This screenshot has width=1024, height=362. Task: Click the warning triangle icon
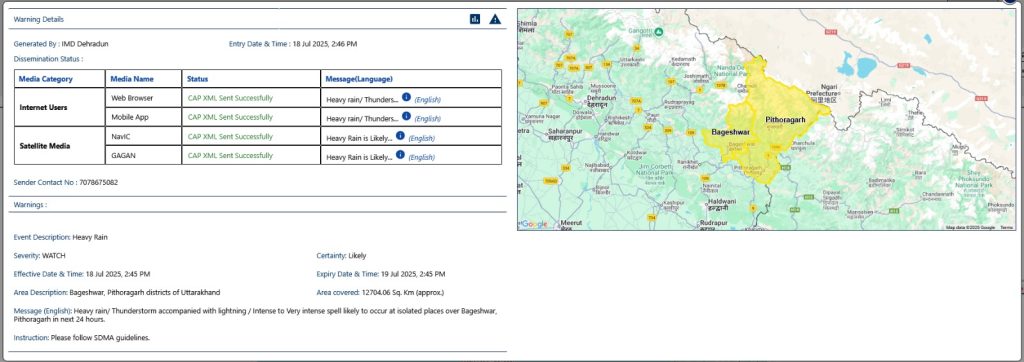tap(495, 19)
